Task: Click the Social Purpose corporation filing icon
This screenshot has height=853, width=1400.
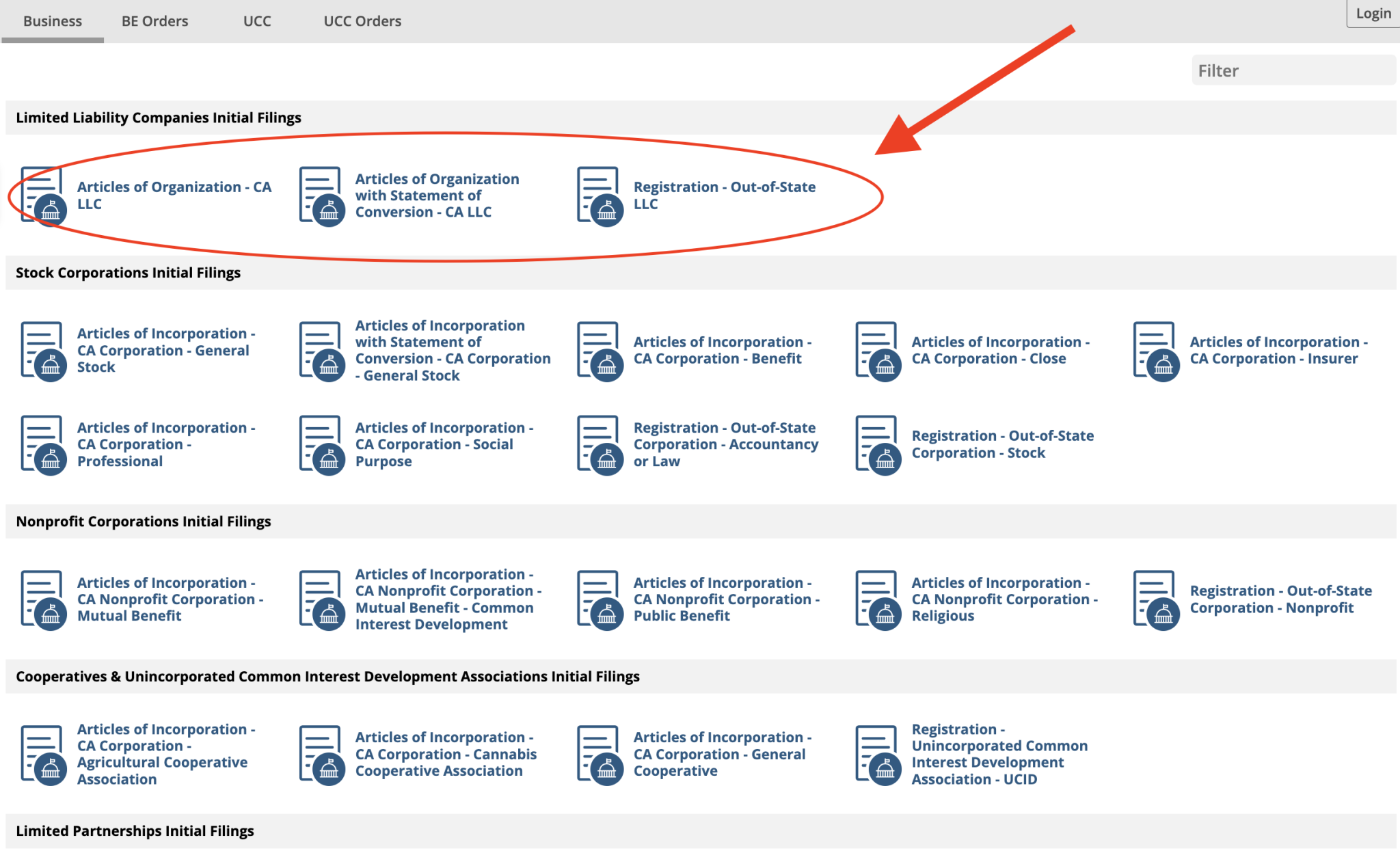Action: coord(322,445)
